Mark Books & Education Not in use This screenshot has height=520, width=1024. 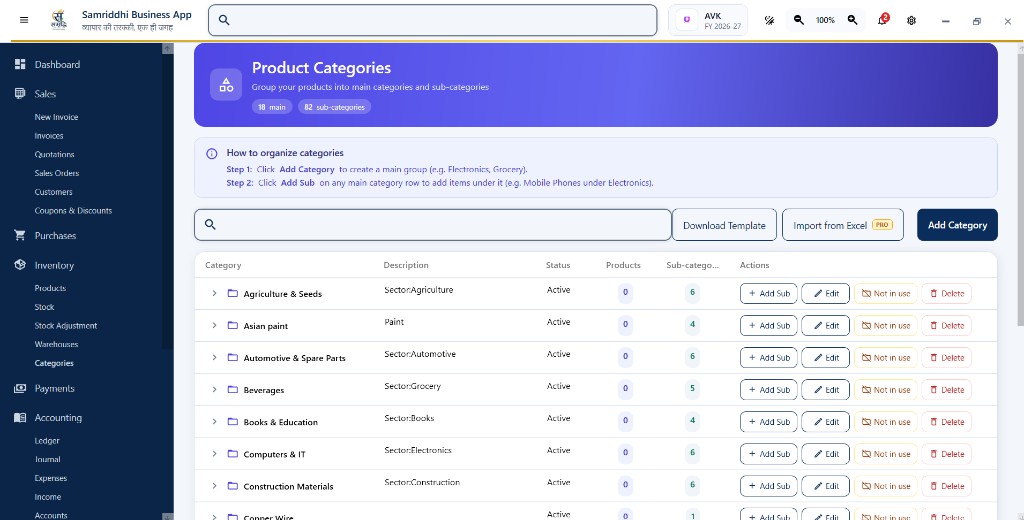point(886,421)
